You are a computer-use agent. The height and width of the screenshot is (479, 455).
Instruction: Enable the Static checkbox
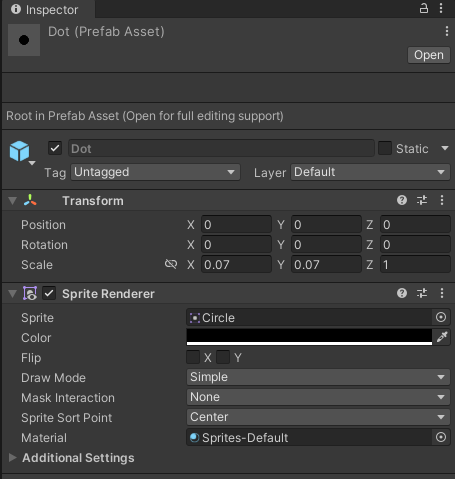385,148
